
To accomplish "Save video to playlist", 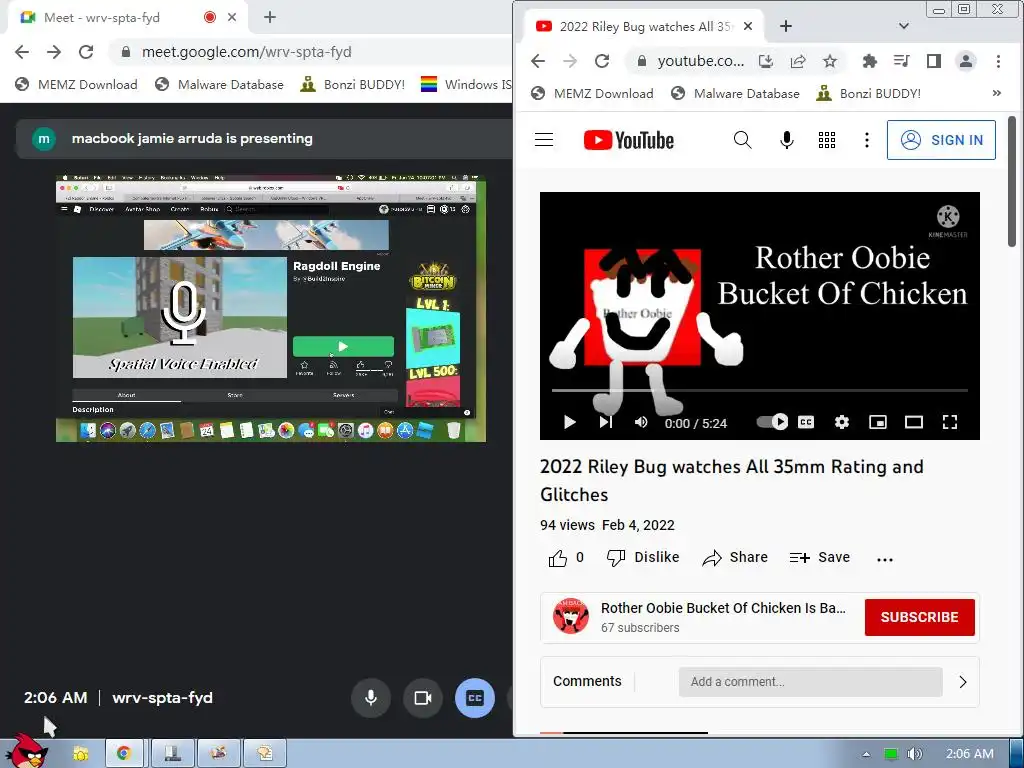I will point(820,558).
